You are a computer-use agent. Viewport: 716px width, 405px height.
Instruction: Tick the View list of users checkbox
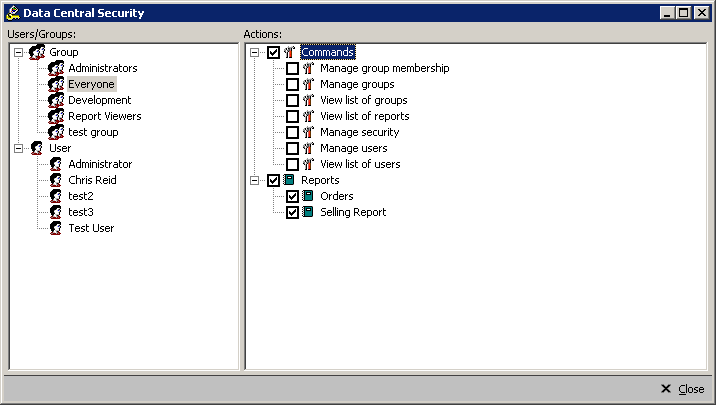pos(292,164)
